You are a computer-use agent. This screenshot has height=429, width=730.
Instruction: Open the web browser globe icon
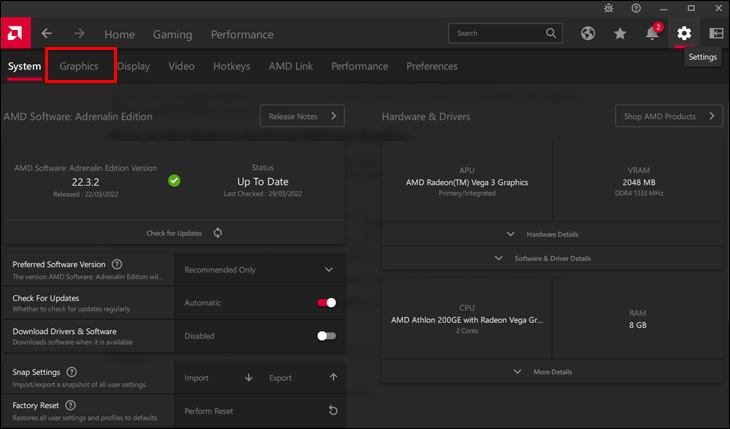click(588, 34)
